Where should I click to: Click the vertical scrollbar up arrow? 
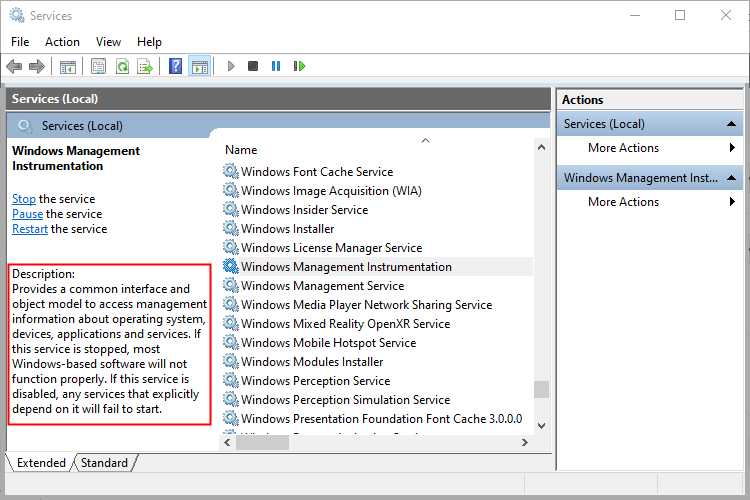click(x=541, y=147)
